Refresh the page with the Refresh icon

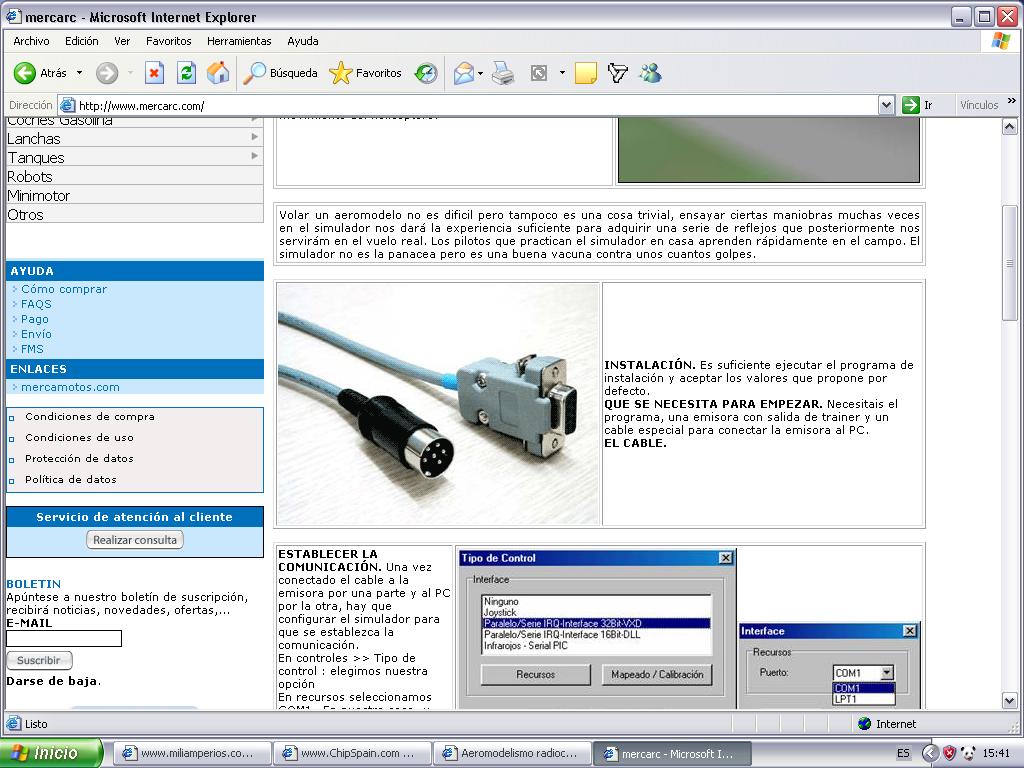click(186, 73)
